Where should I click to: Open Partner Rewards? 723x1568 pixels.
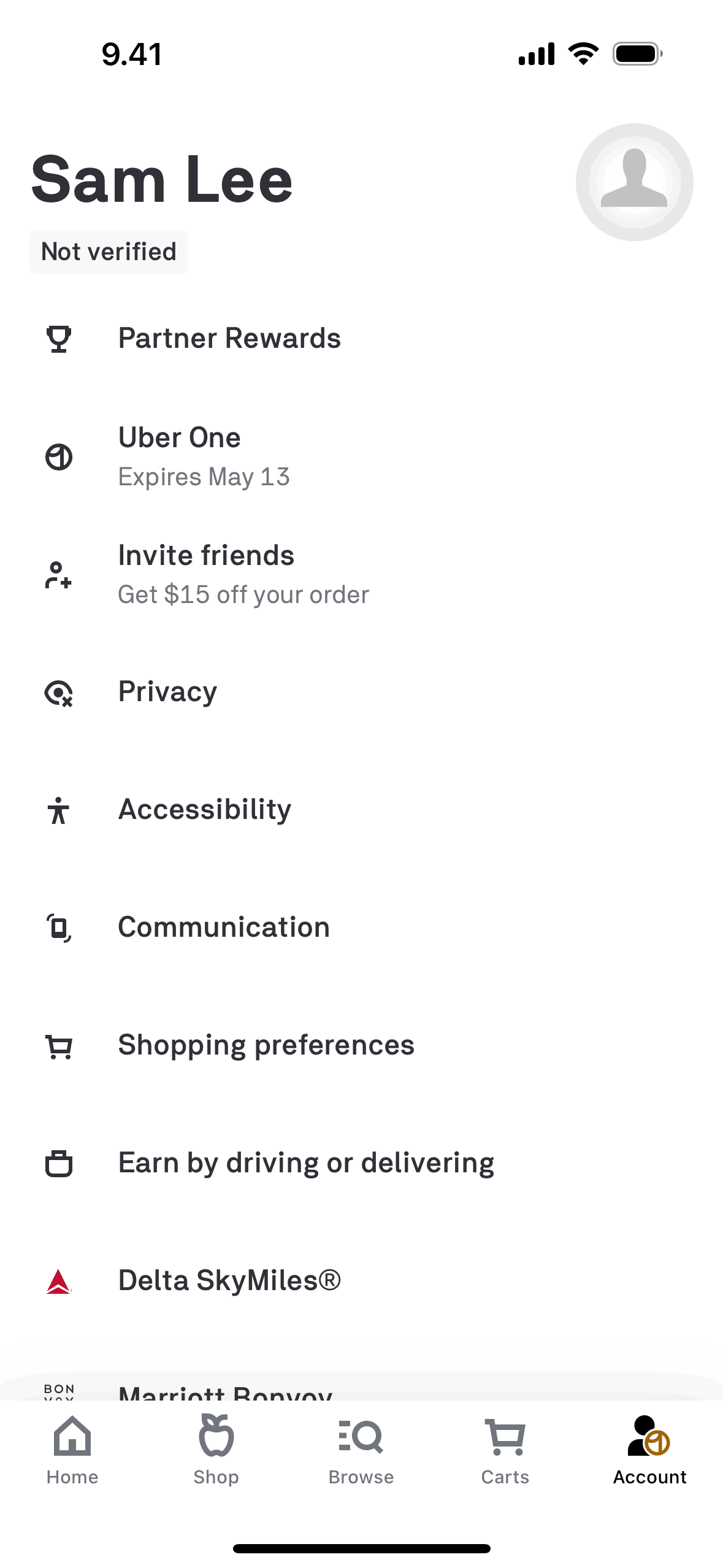coord(229,339)
